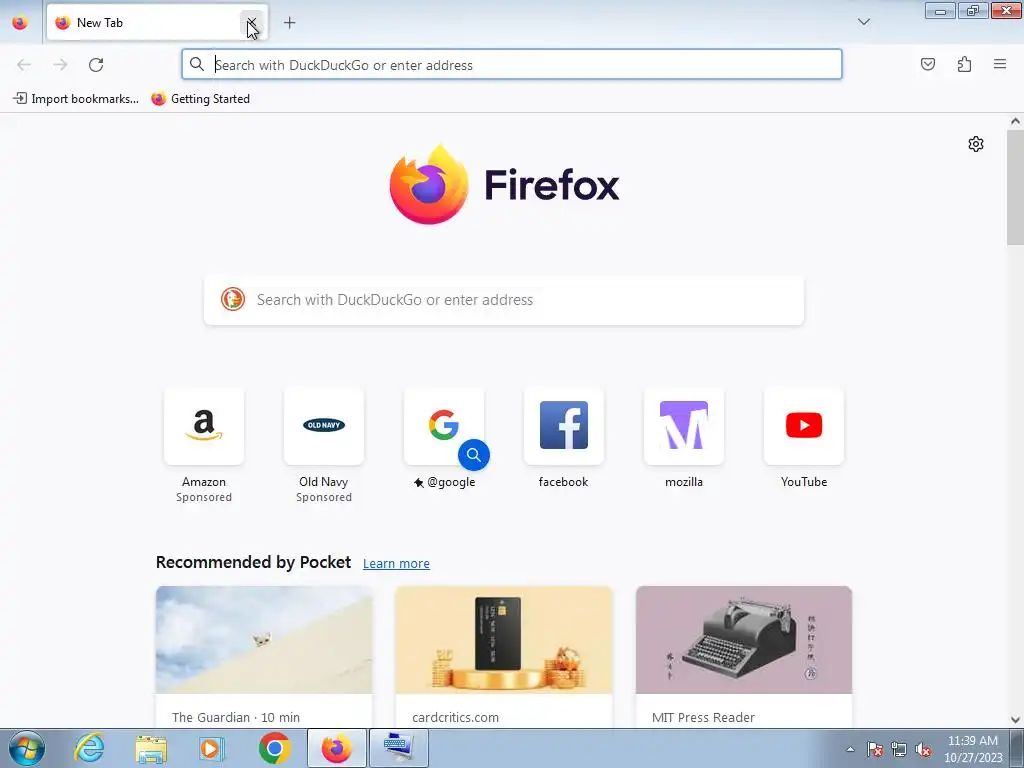Image resolution: width=1024 pixels, height=768 pixels.
Task: Open the Firefox application menu
Action: [x=1000, y=64]
